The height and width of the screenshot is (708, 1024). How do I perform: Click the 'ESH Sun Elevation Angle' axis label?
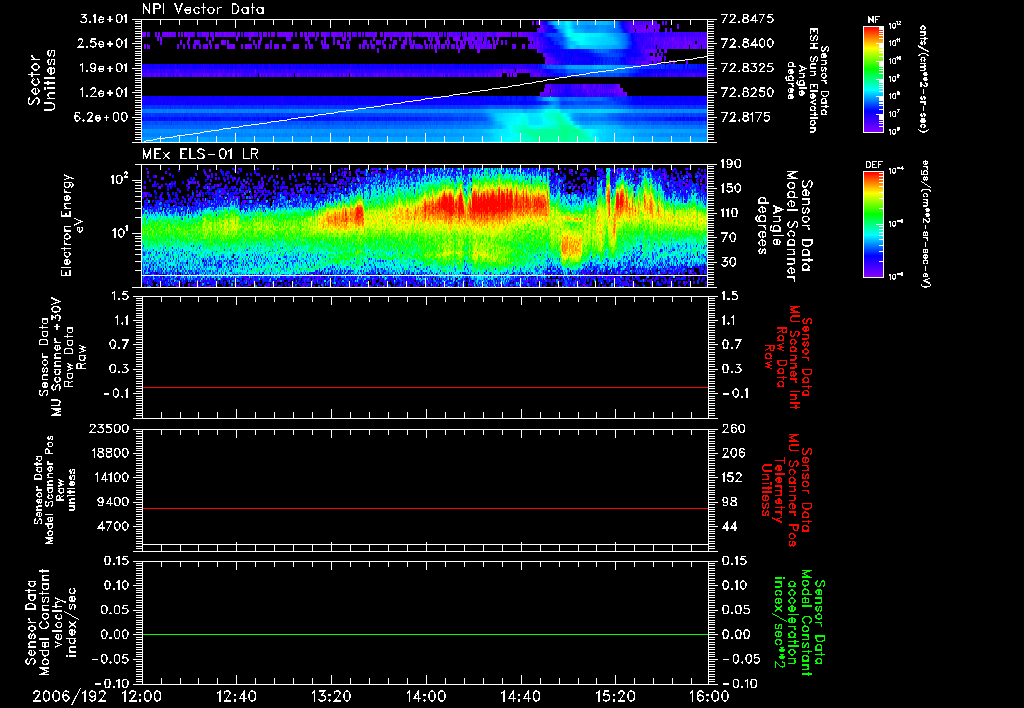click(807, 80)
